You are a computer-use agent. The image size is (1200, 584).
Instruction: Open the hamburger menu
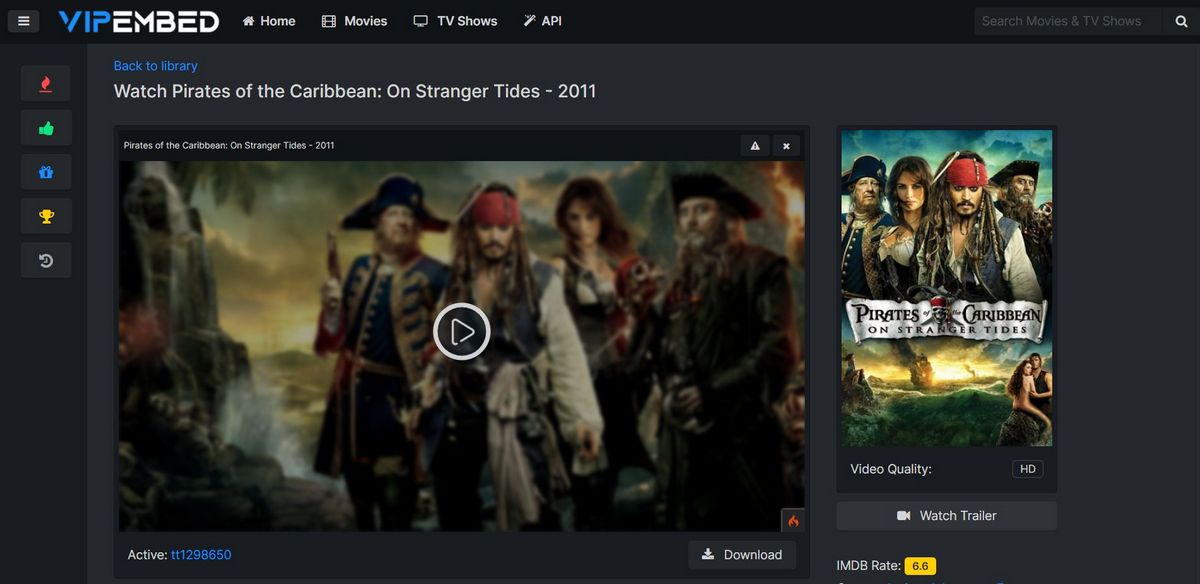click(24, 21)
